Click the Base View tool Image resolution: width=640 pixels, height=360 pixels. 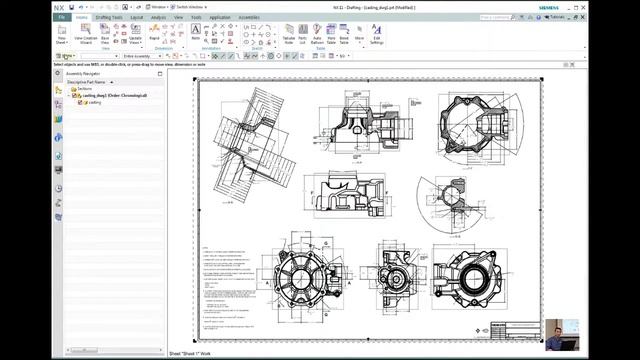tap(105, 33)
